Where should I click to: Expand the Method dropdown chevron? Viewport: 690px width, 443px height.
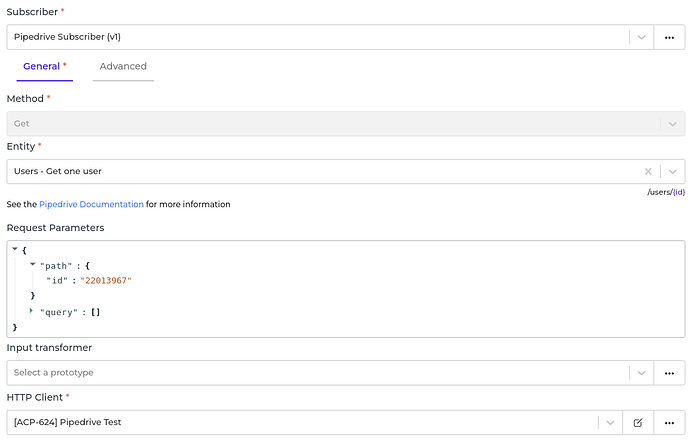672,124
